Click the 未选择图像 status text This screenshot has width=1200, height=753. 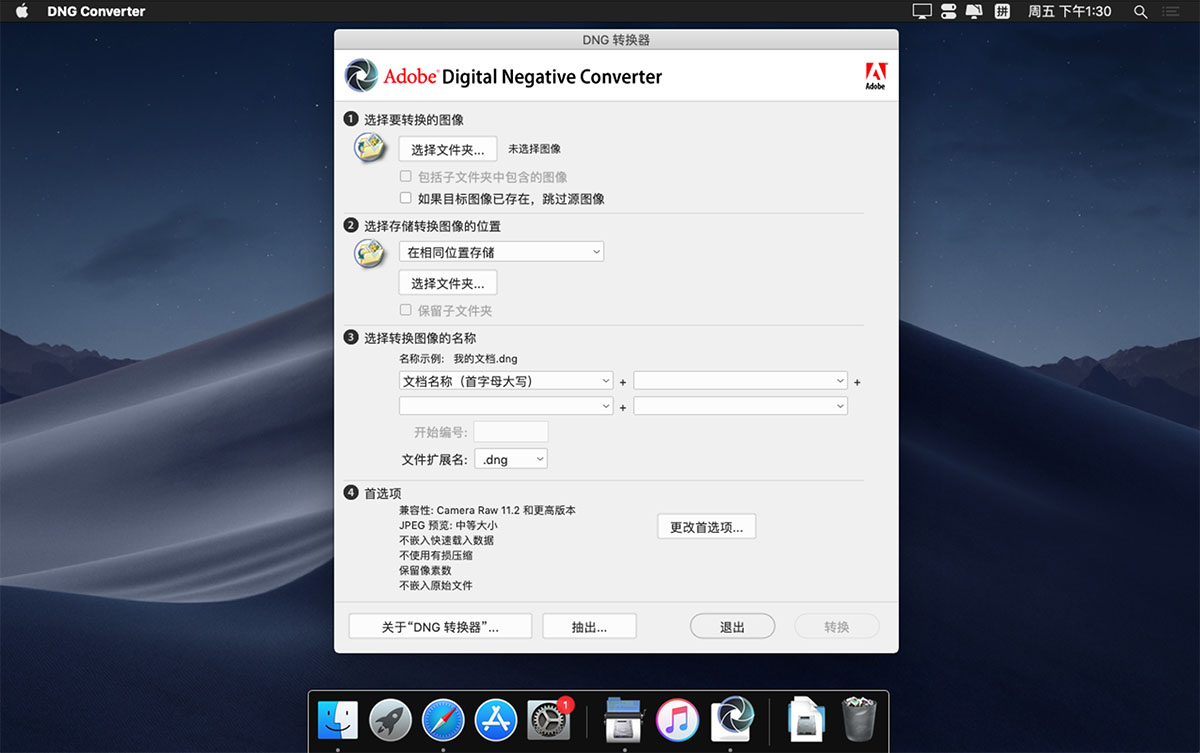[x=534, y=149]
